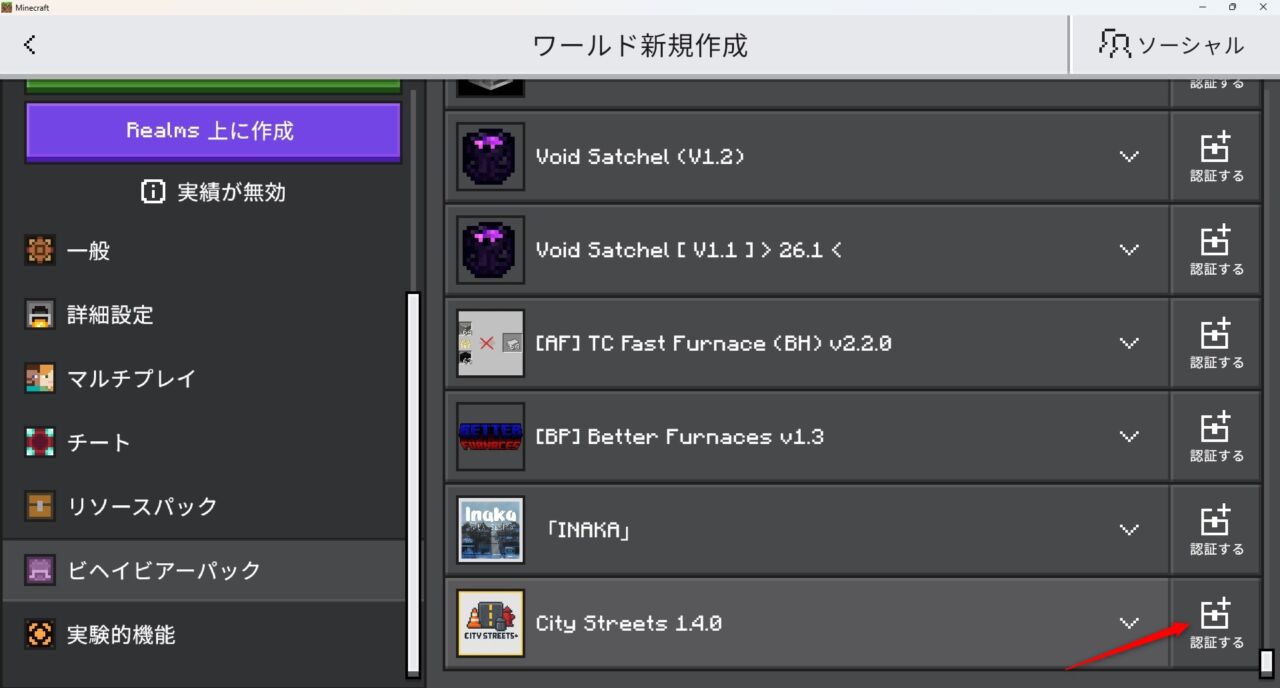The width and height of the screenshot is (1280, 688).
Task: Click the Realms 上に作成 button
Action: pyautogui.click(x=213, y=131)
